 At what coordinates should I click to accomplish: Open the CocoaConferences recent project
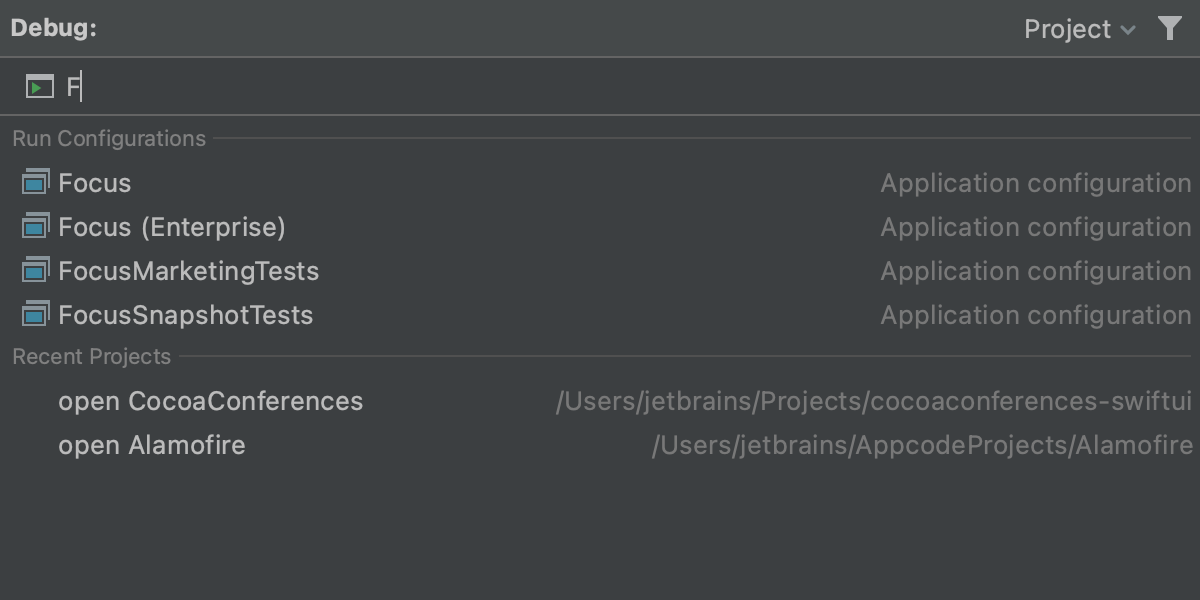click(210, 401)
